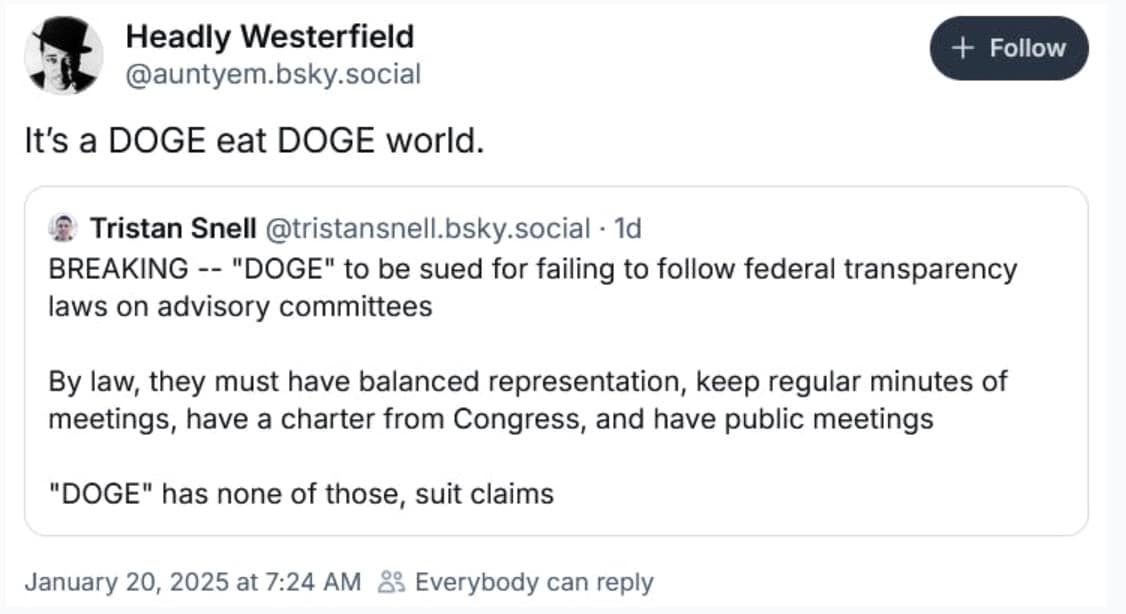Click the plus icon in the Follow button
This screenshot has width=1126, height=614.
(963, 48)
